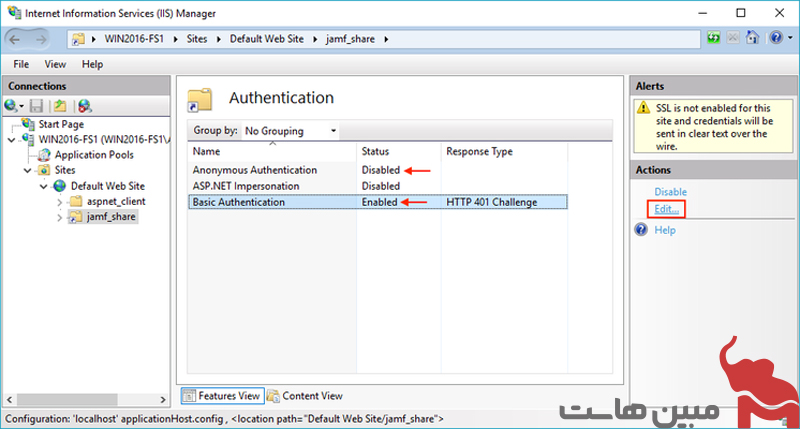Open the Help menu

(92, 64)
